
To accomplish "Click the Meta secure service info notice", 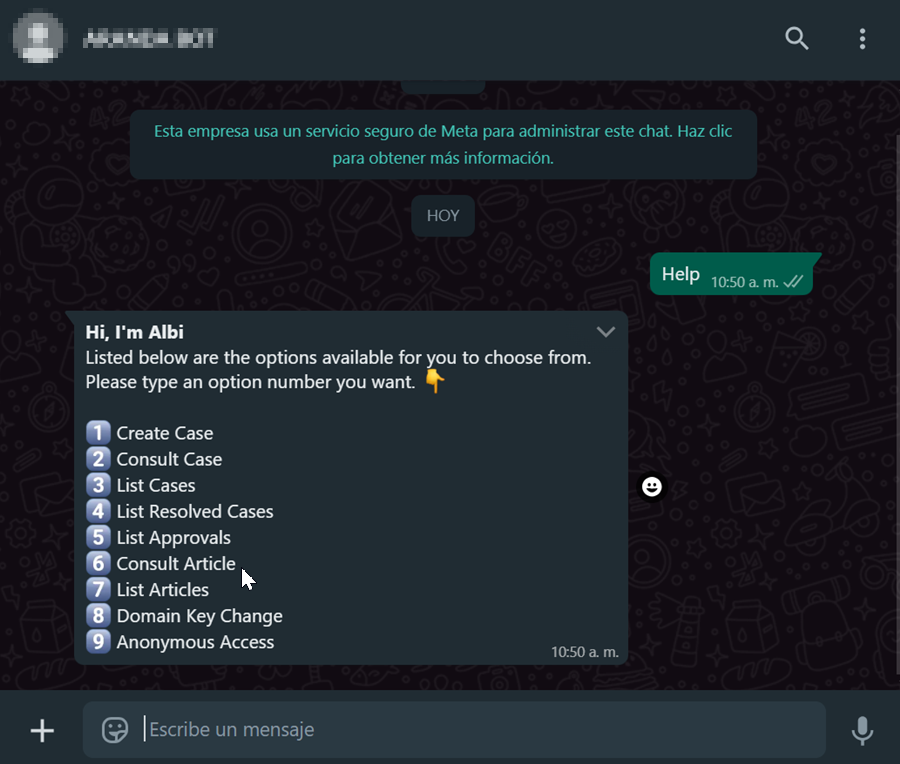I will 443,145.
